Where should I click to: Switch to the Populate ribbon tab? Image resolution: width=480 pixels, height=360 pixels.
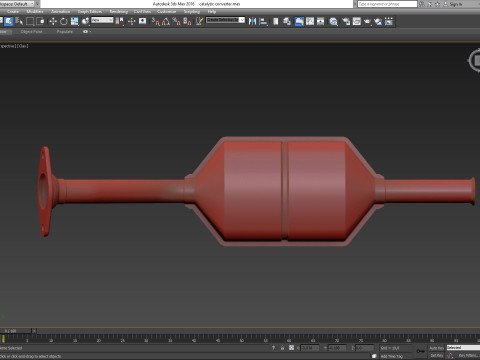(x=65, y=32)
